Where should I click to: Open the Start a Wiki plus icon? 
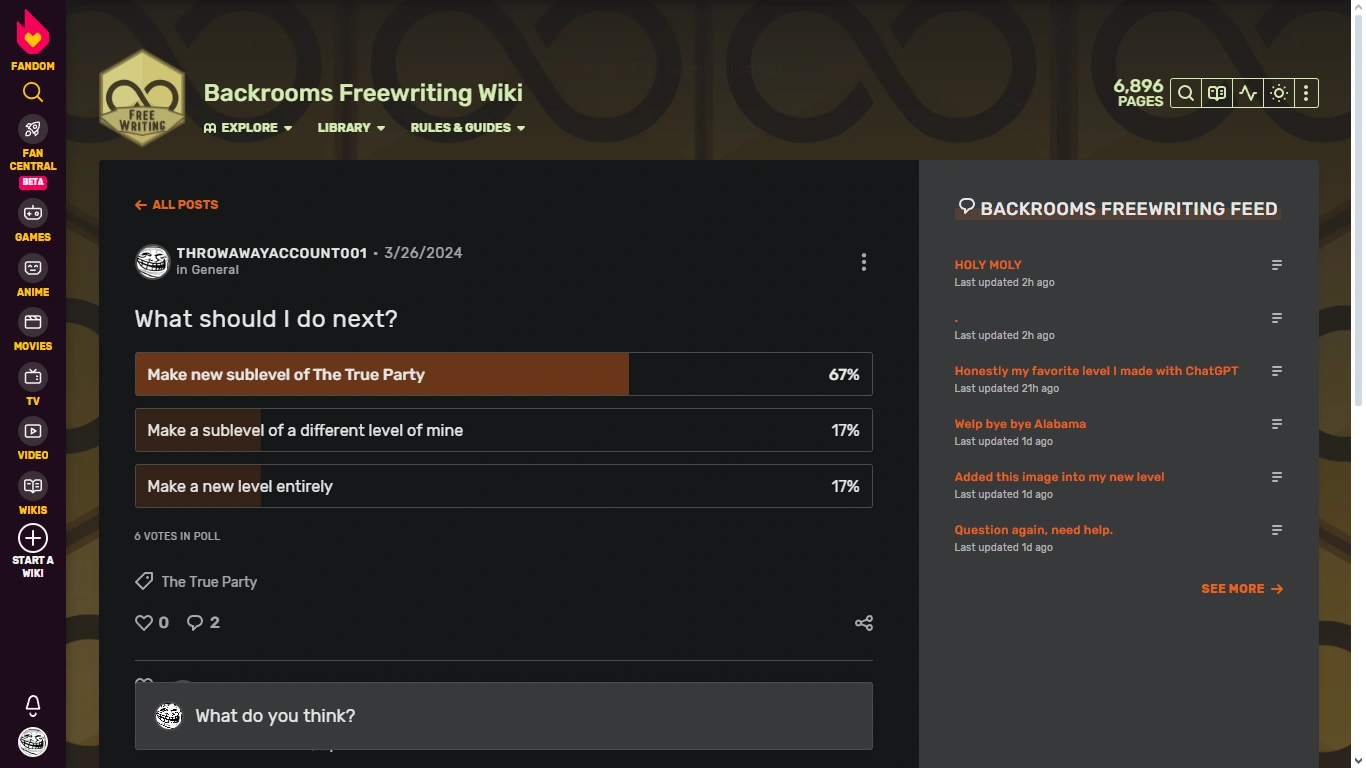point(33,538)
